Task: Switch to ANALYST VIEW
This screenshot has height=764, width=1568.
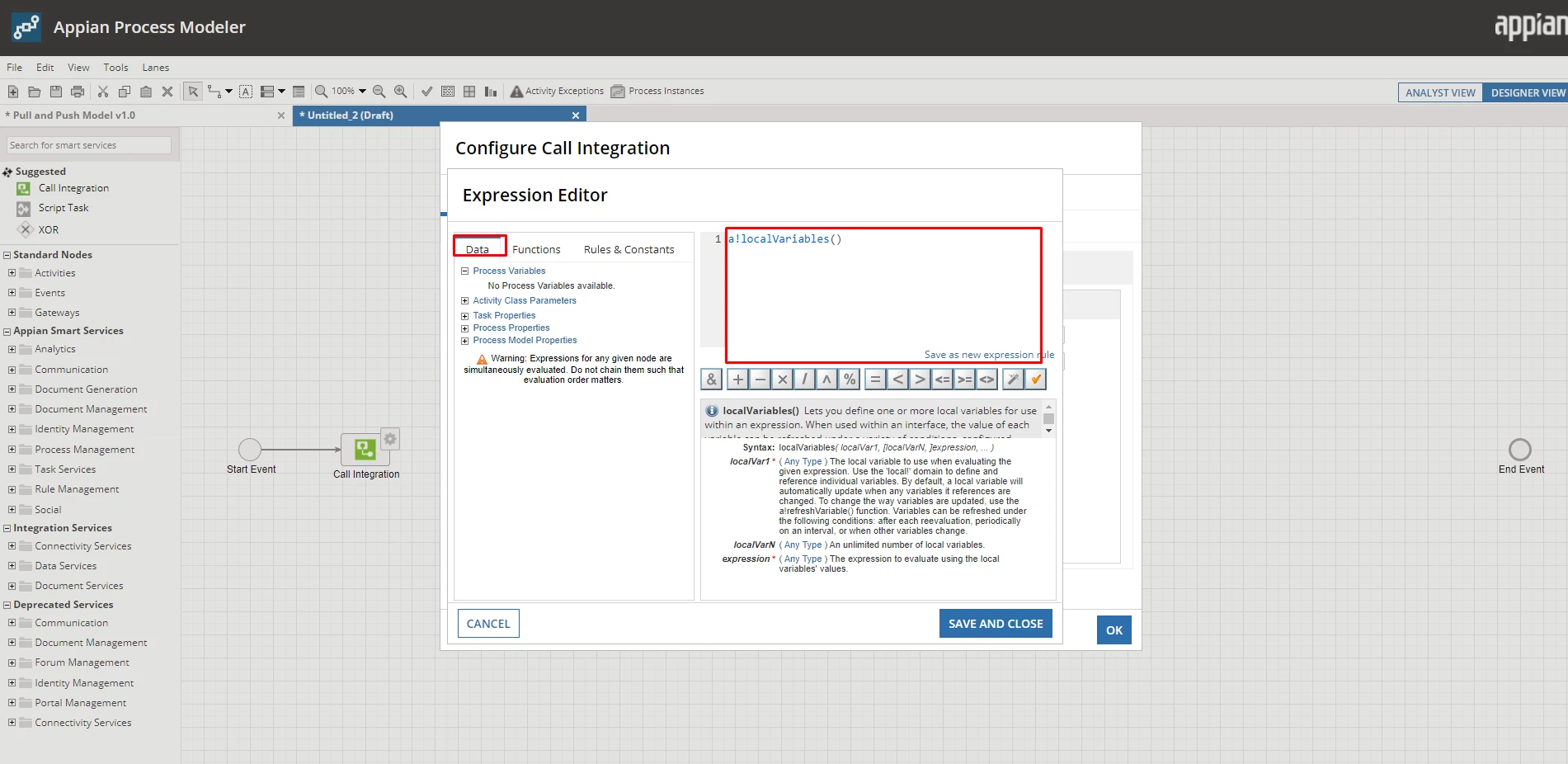Action: 1440,92
